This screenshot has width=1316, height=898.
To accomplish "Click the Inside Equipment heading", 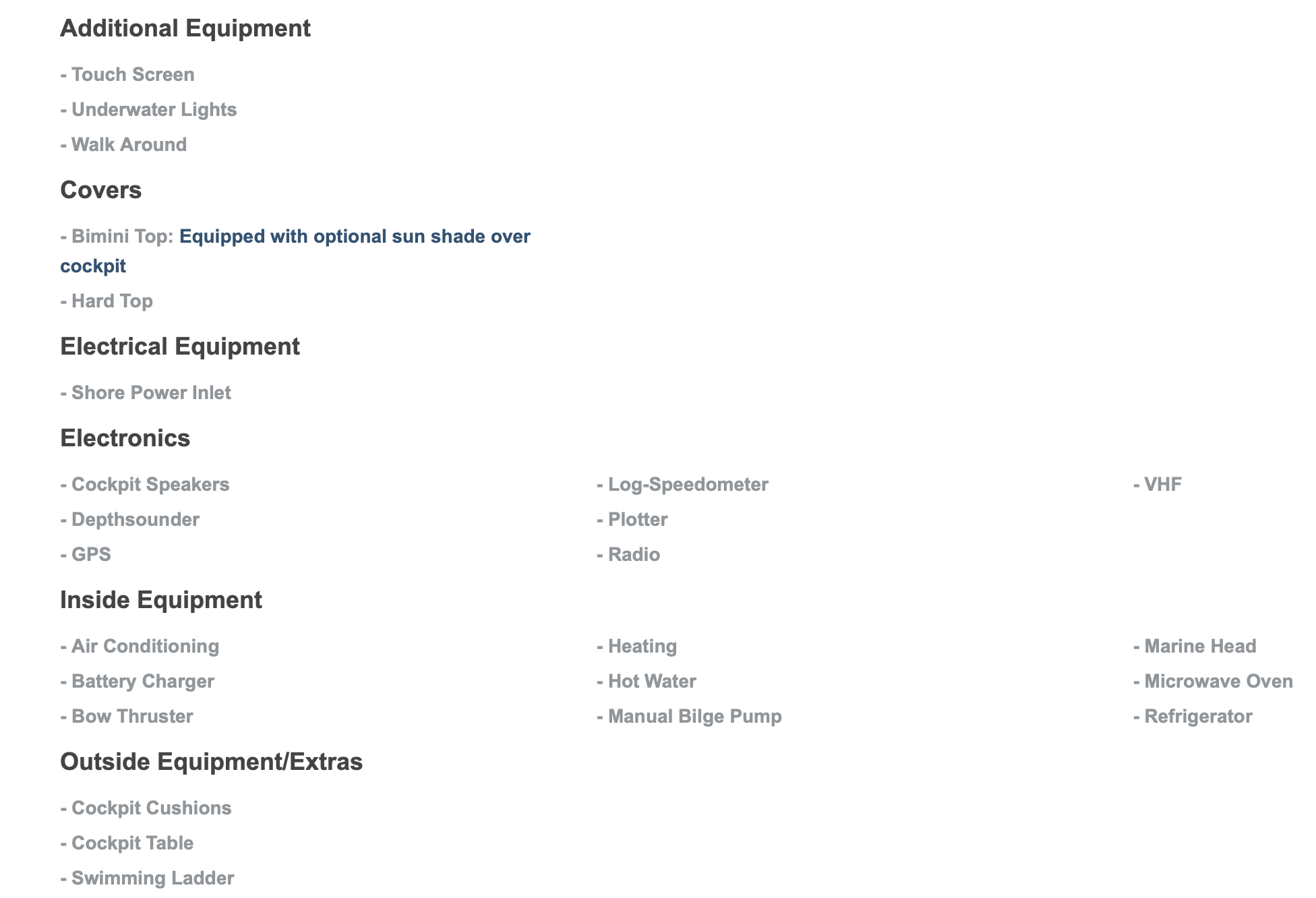I will (x=160, y=600).
